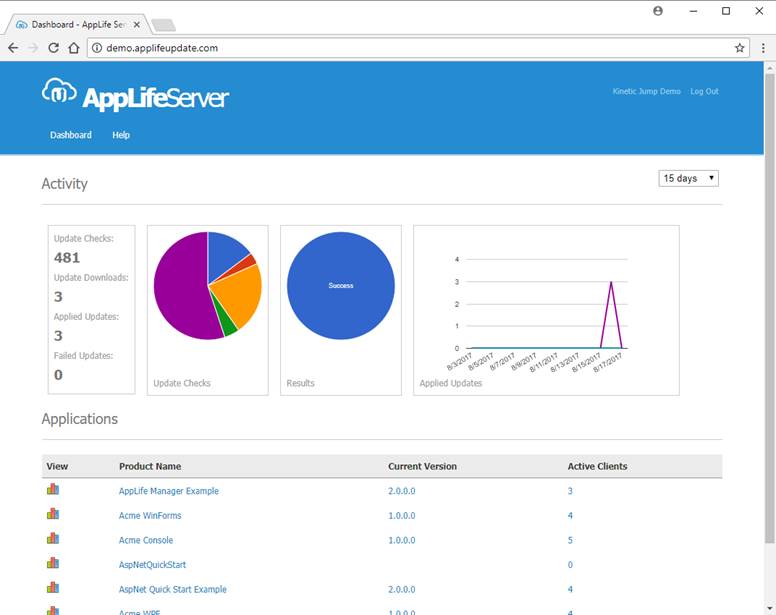776x615 pixels.
Task: Click the Active Clients column header
Action: click(597, 466)
